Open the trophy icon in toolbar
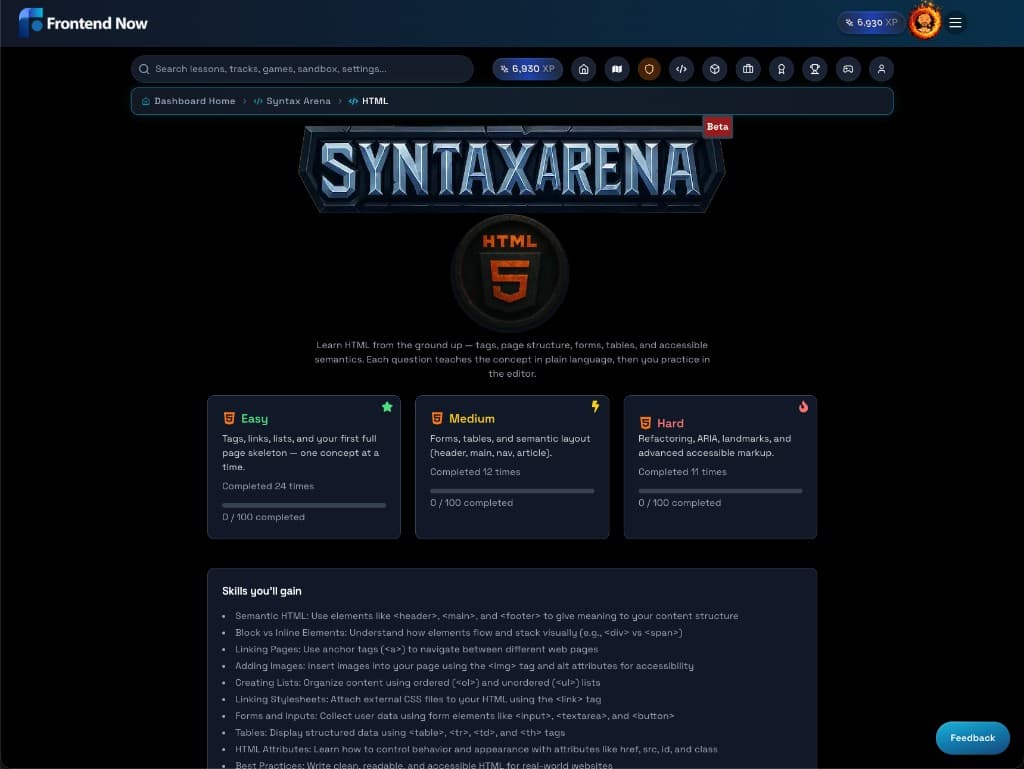The image size is (1024, 769). coord(814,69)
